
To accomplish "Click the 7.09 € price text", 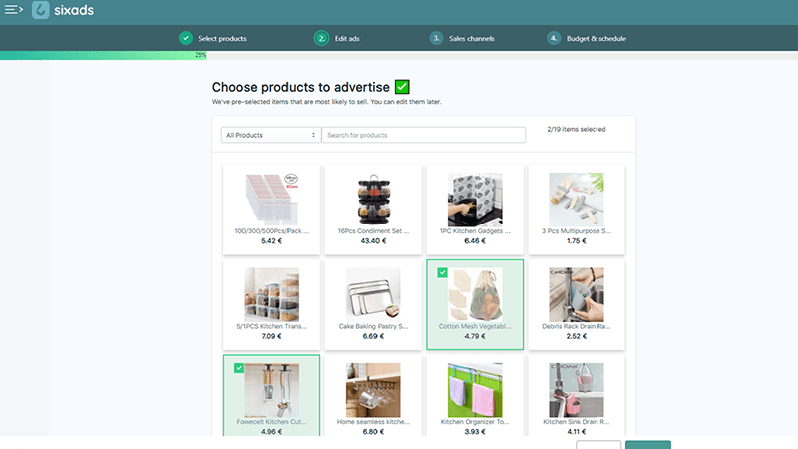I will tap(271, 336).
